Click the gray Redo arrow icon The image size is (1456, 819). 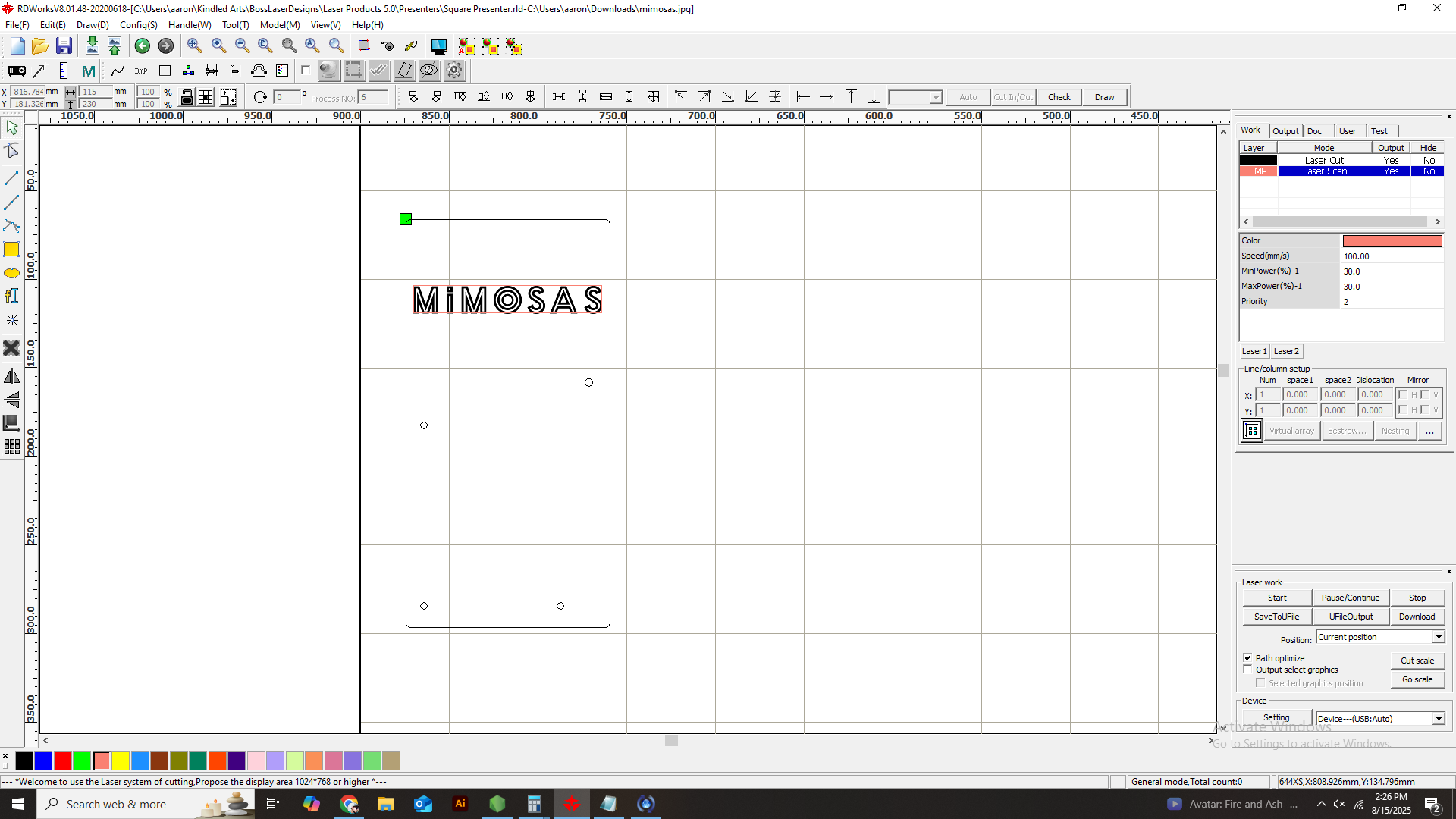pos(165,46)
